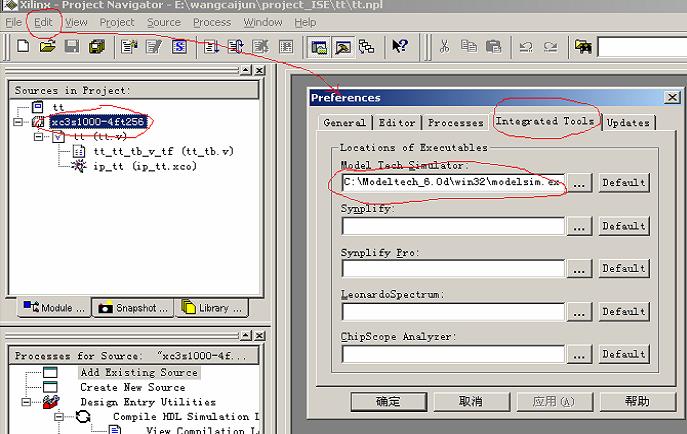Screen dimensions: 687x434
Task: Click the Paste clipboard icon
Action: coord(493,46)
